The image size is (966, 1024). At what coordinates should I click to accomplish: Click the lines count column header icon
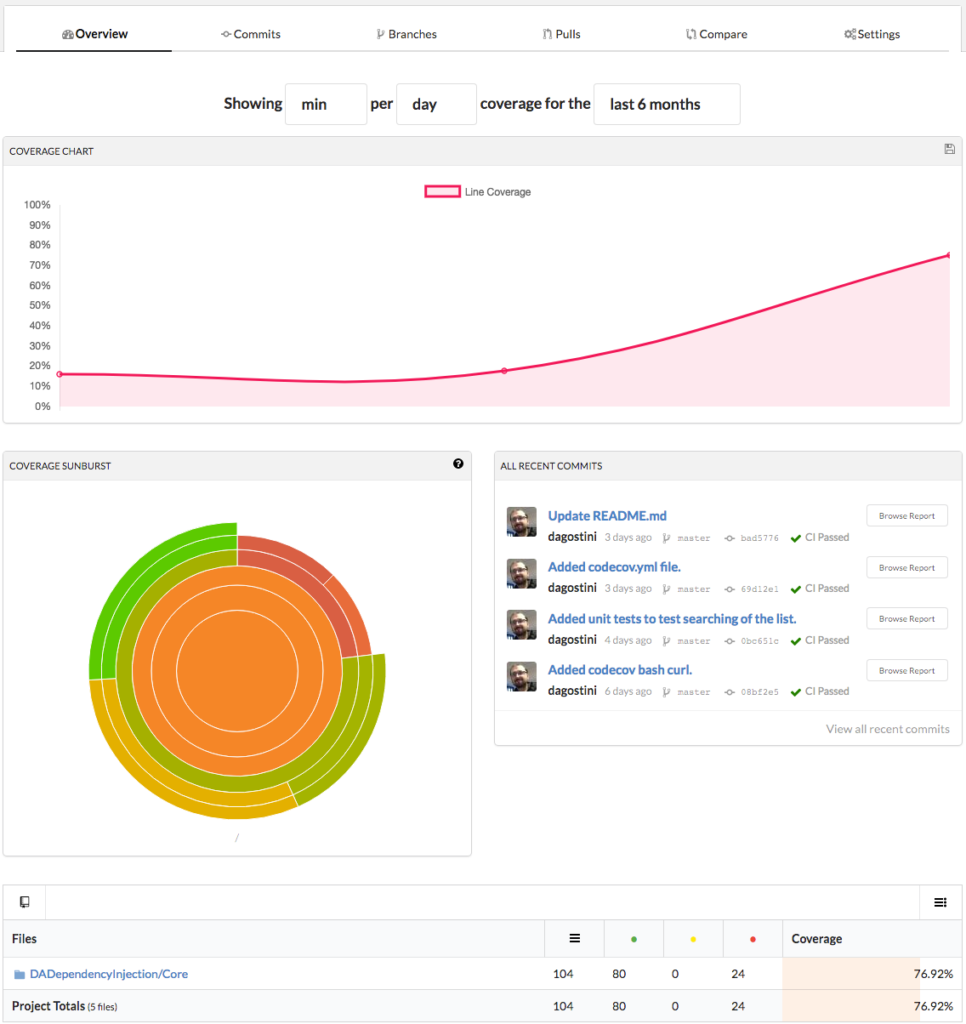[574, 939]
